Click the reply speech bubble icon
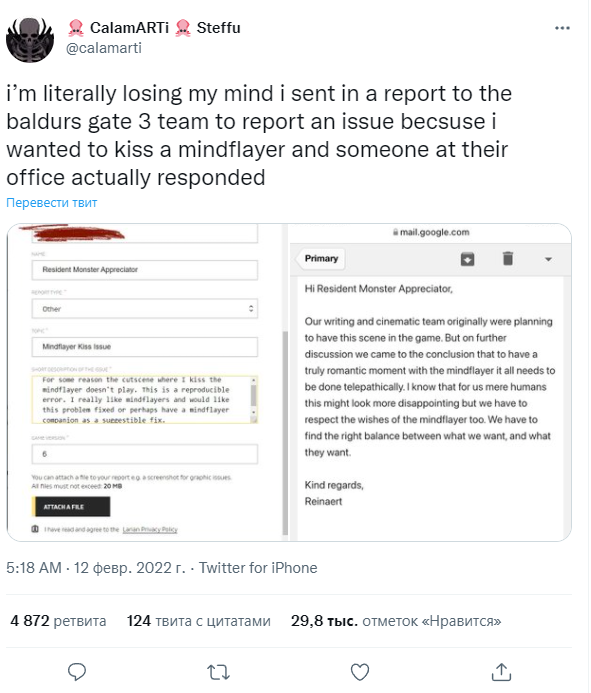Viewport: 591px width, 693px height. [x=76, y=672]
